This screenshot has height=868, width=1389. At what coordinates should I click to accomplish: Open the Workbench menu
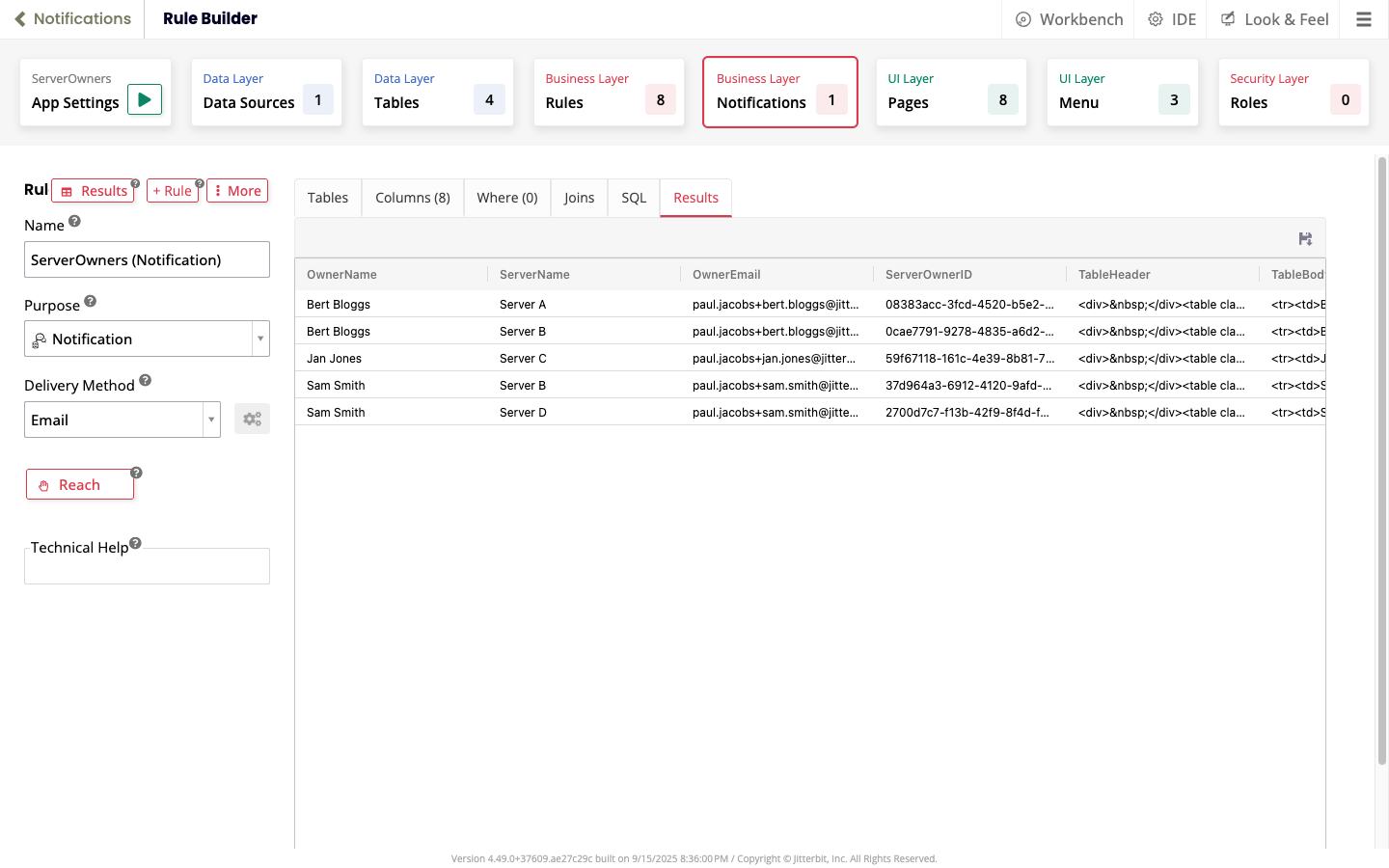[1068, 18]
